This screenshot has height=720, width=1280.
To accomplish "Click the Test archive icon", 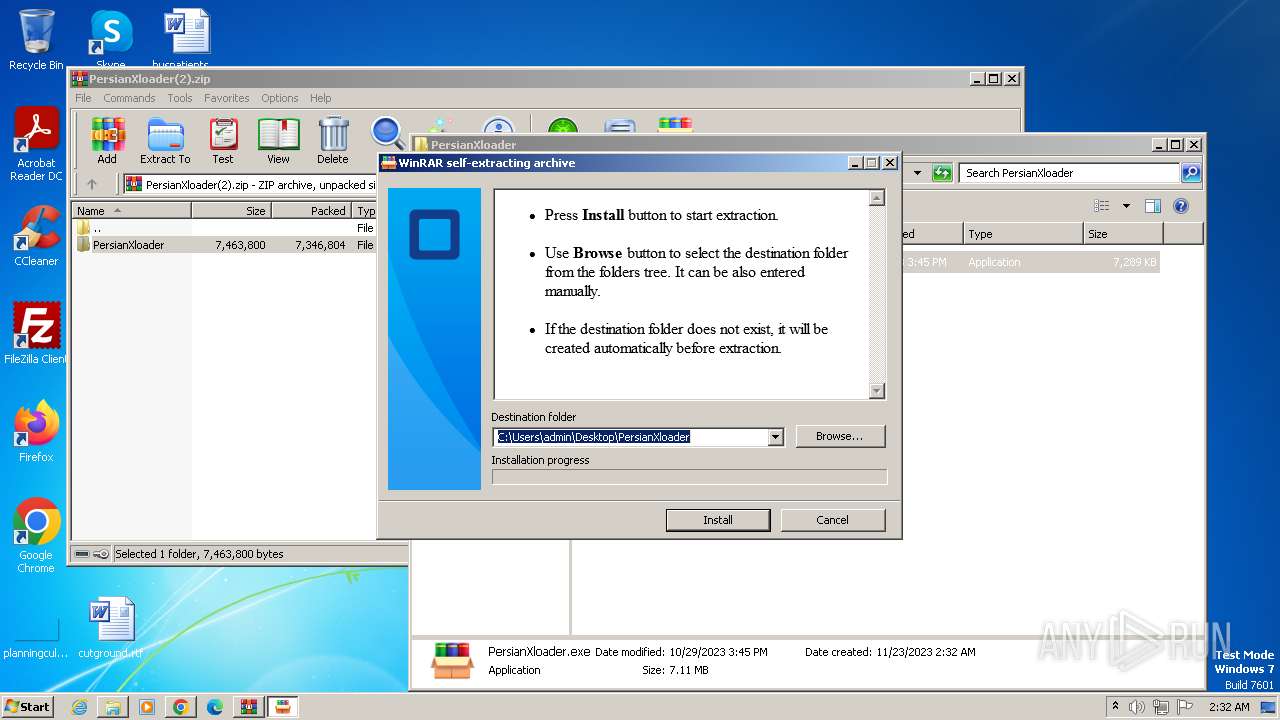I will [x=223, y=140].
